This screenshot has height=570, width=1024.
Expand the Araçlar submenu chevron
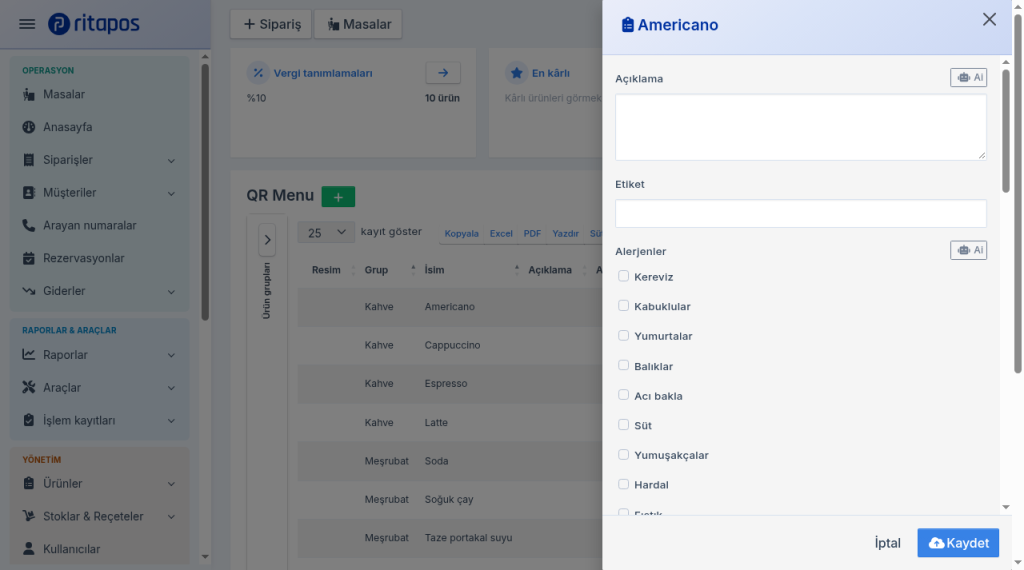pyautogui.click(x=171, y=388)
